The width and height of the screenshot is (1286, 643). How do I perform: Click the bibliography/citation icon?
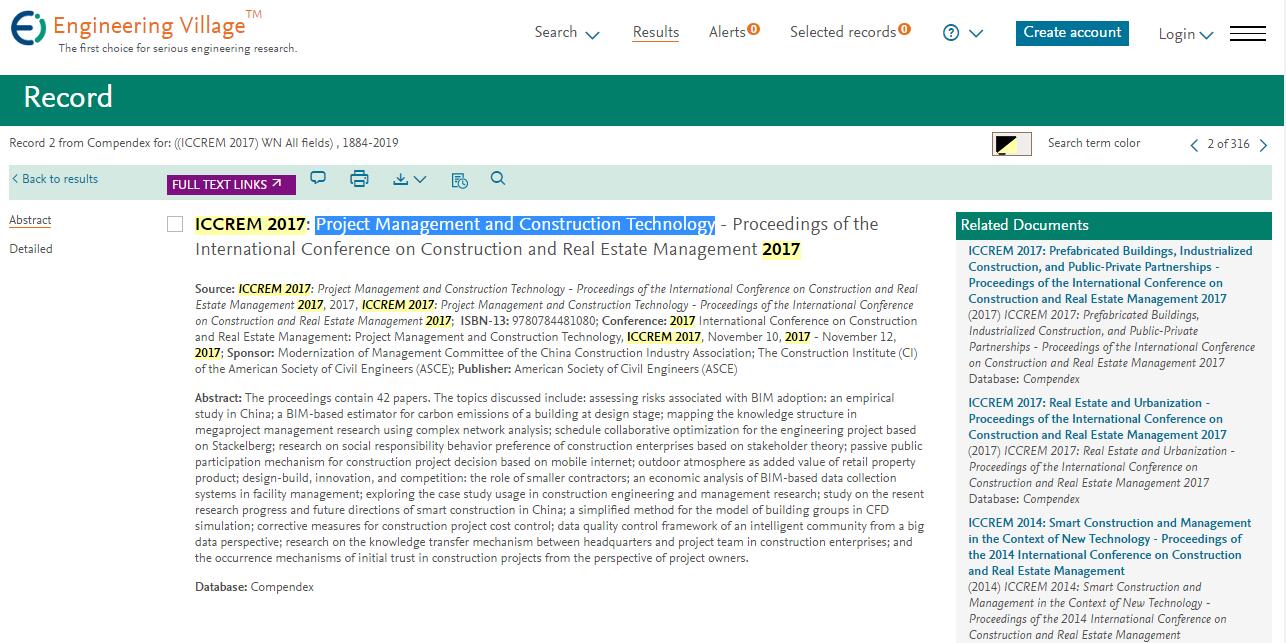pos(459,180)
